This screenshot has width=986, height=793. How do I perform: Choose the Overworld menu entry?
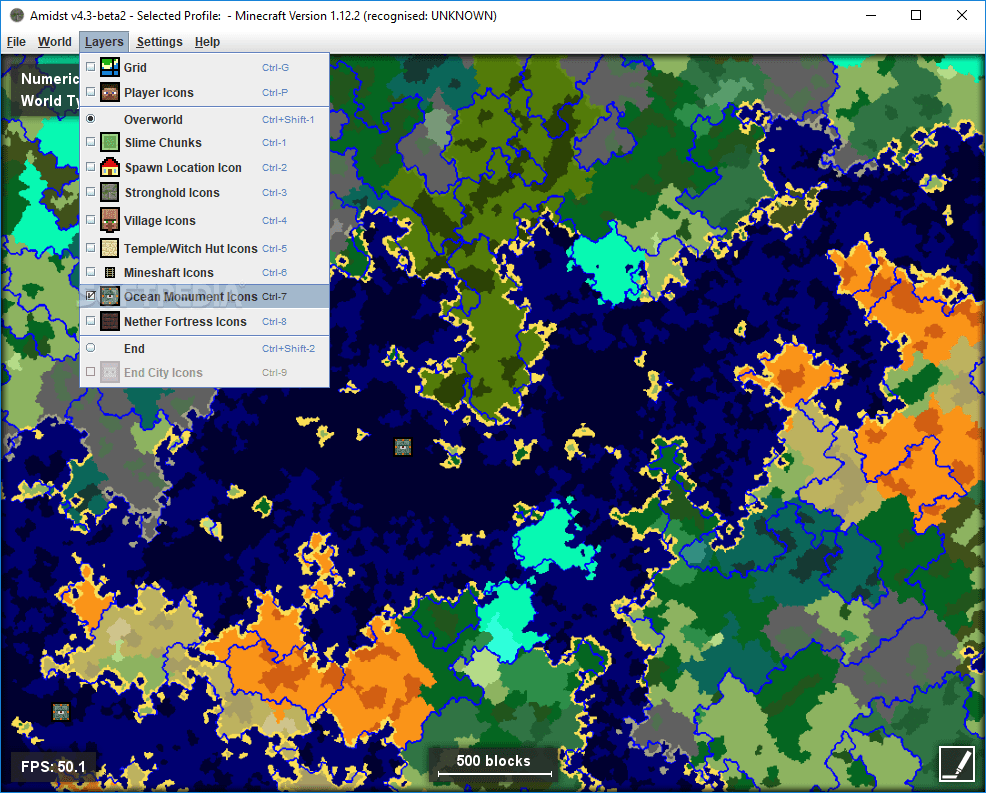(204, 119)
